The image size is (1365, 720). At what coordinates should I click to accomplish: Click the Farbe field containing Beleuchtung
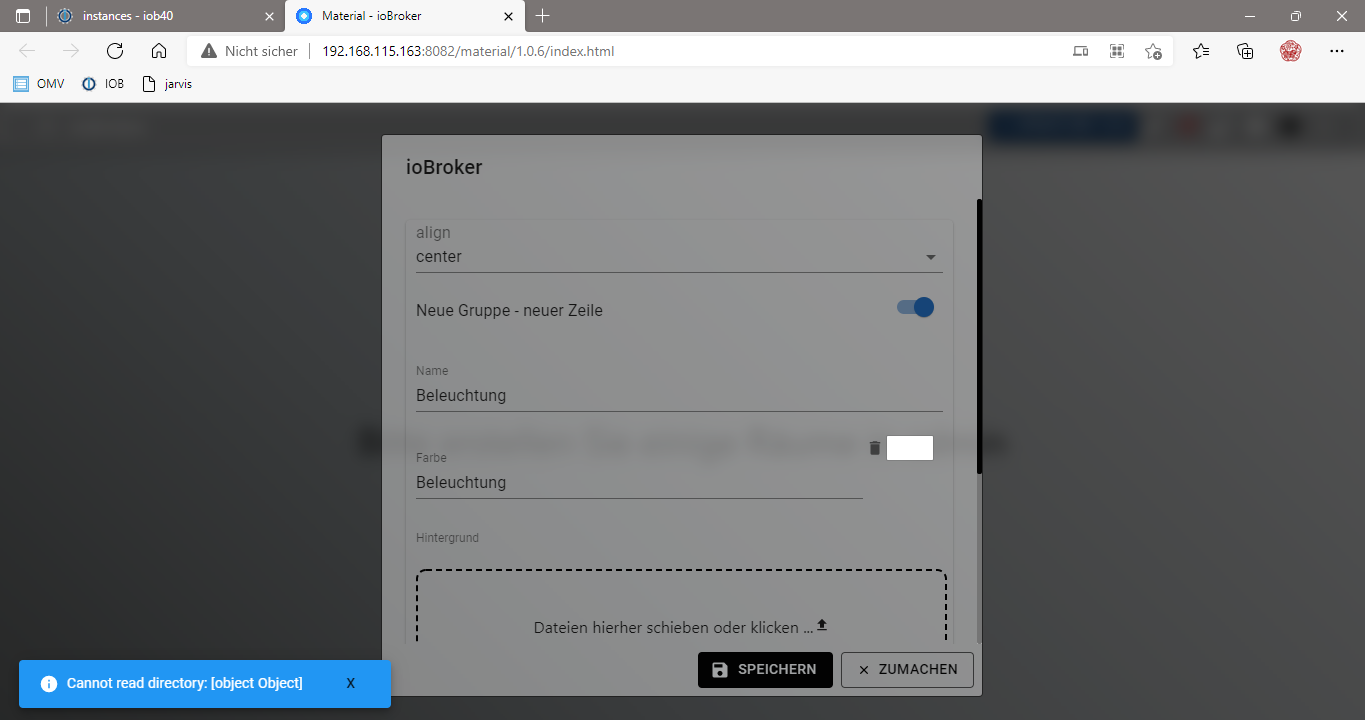point(639,483)
